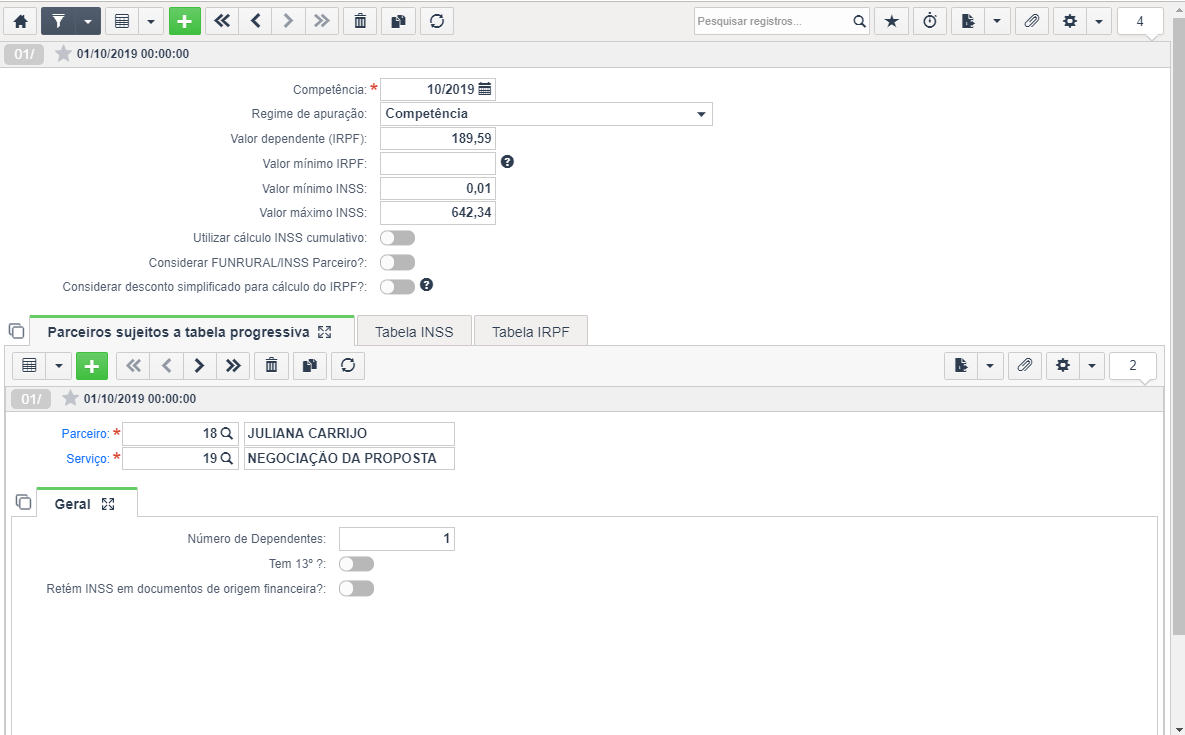Screen dimensions: 1185x735
Task: Open grid view options dropdown in main toolbar
Action: (x=151, y=21)
